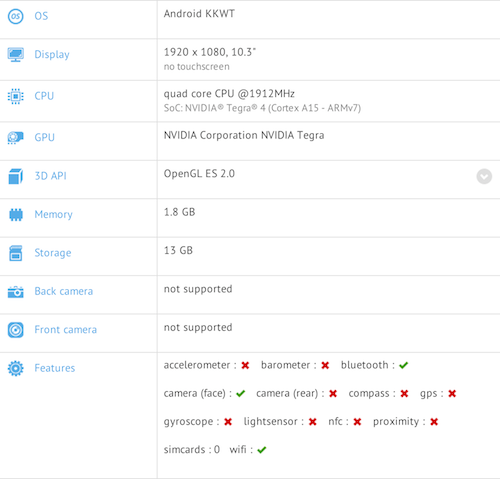Select the 'accelerometer :' feature label

200,365
